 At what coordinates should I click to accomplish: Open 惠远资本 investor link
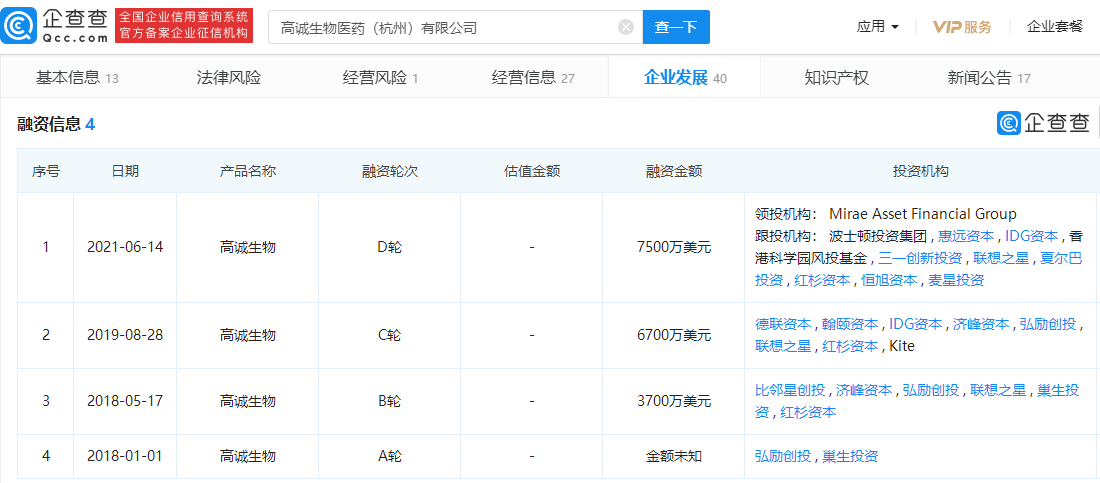point(966,236)
